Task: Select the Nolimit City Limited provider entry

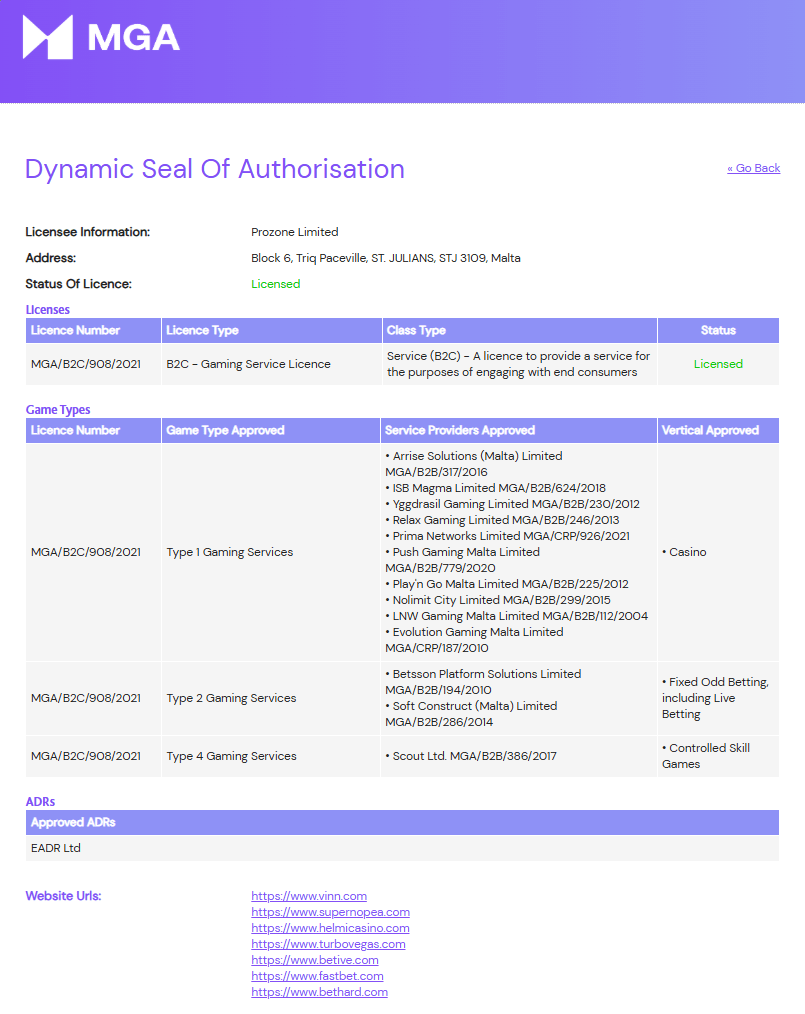Action: 498,600
